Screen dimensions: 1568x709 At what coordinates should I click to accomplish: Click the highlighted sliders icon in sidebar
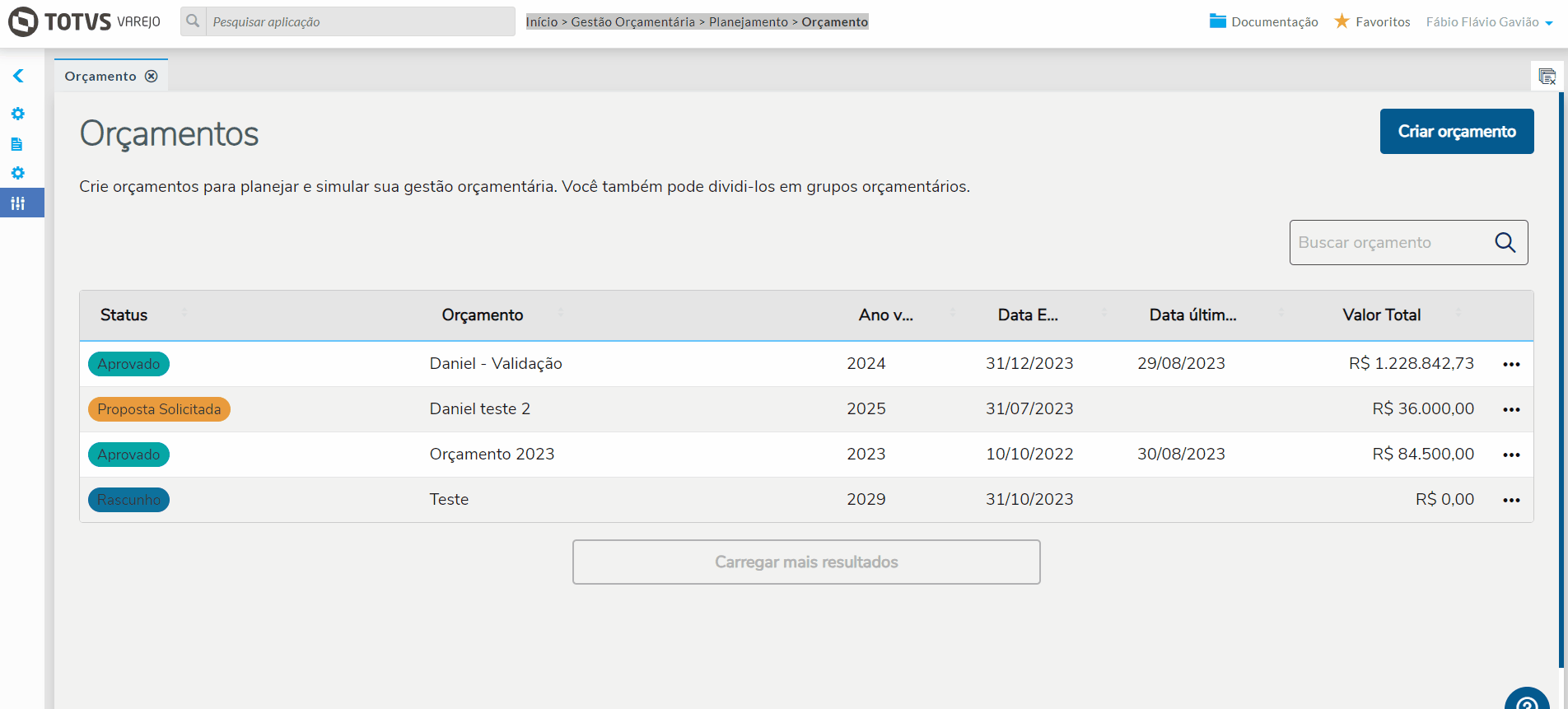pos(18,203)
